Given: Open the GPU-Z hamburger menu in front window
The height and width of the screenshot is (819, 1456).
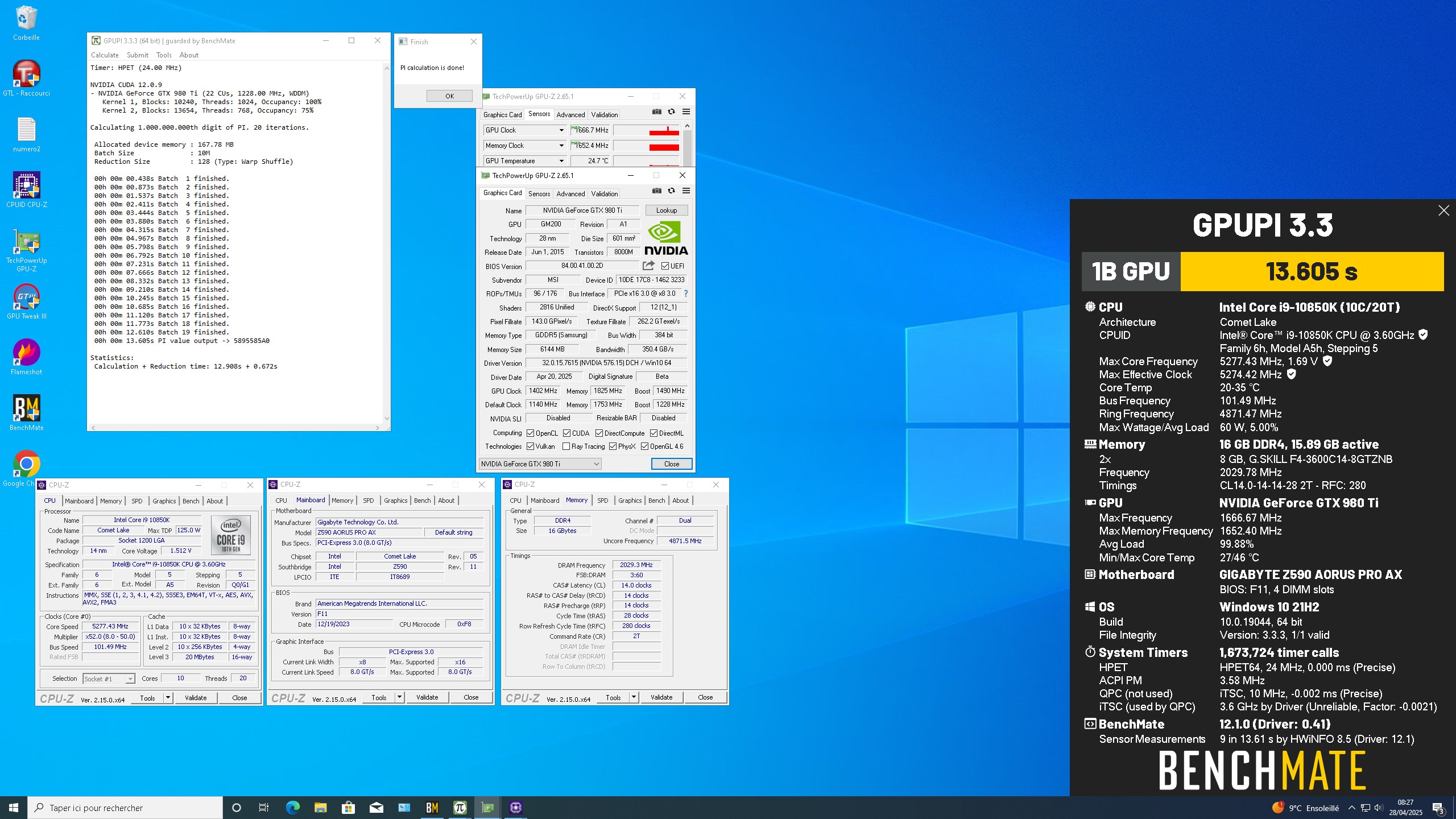Looking at the screenshot, I should click(x=686, y=191).
